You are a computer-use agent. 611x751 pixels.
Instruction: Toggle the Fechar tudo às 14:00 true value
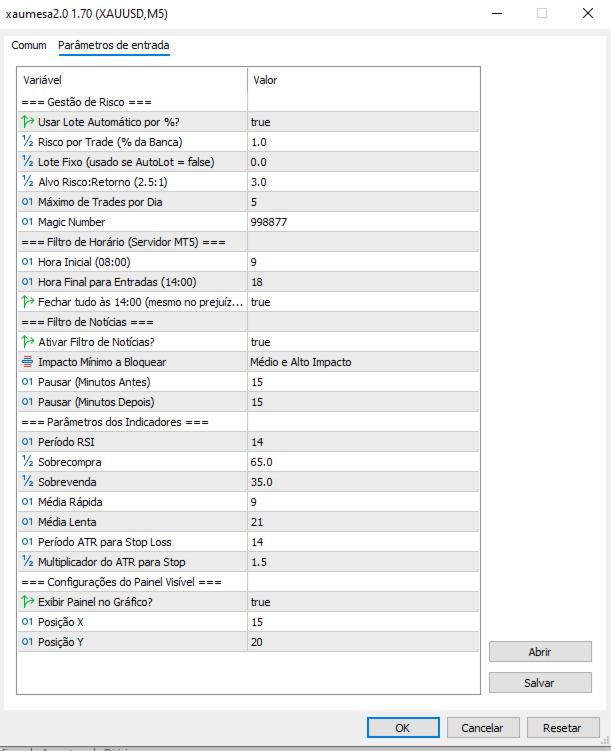[363, 302]
